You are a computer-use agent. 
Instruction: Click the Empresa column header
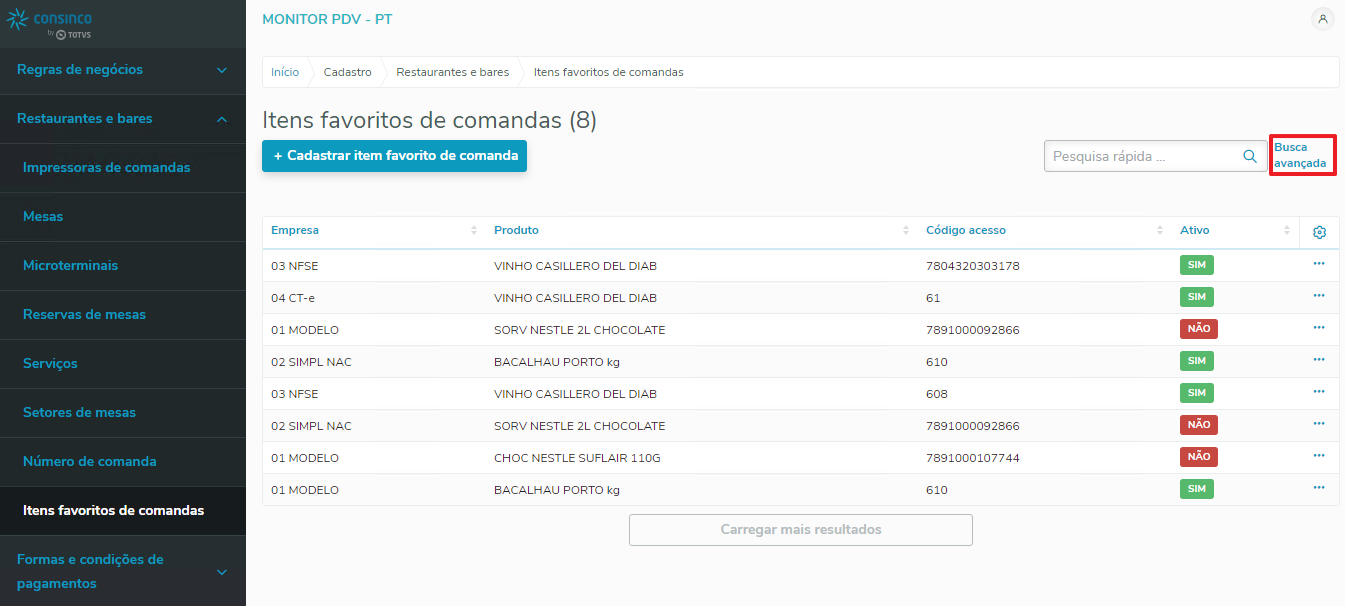(295, 231)
